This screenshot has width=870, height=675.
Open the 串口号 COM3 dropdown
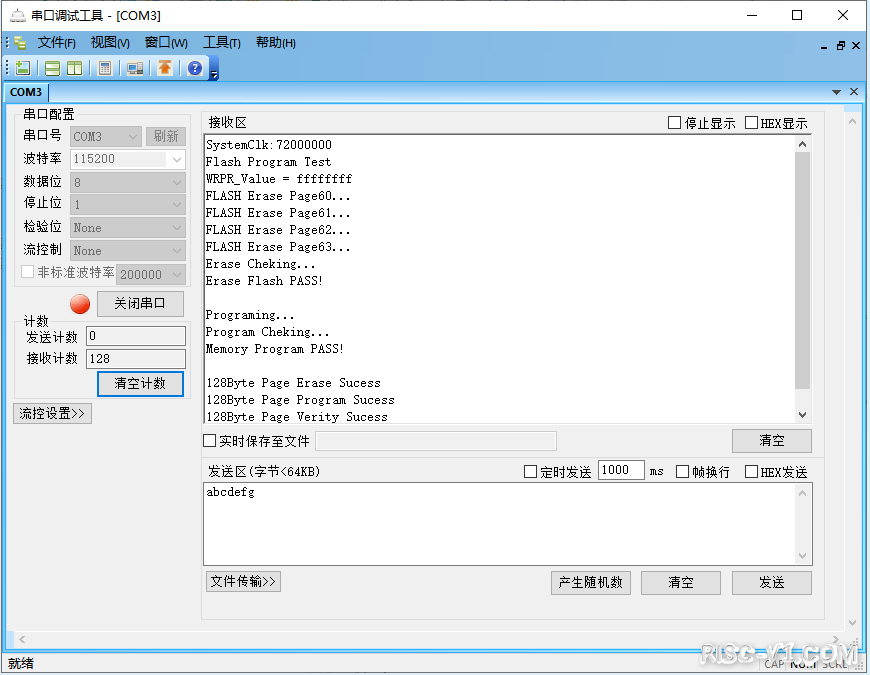pyautogui.click(x=106, y=136)
